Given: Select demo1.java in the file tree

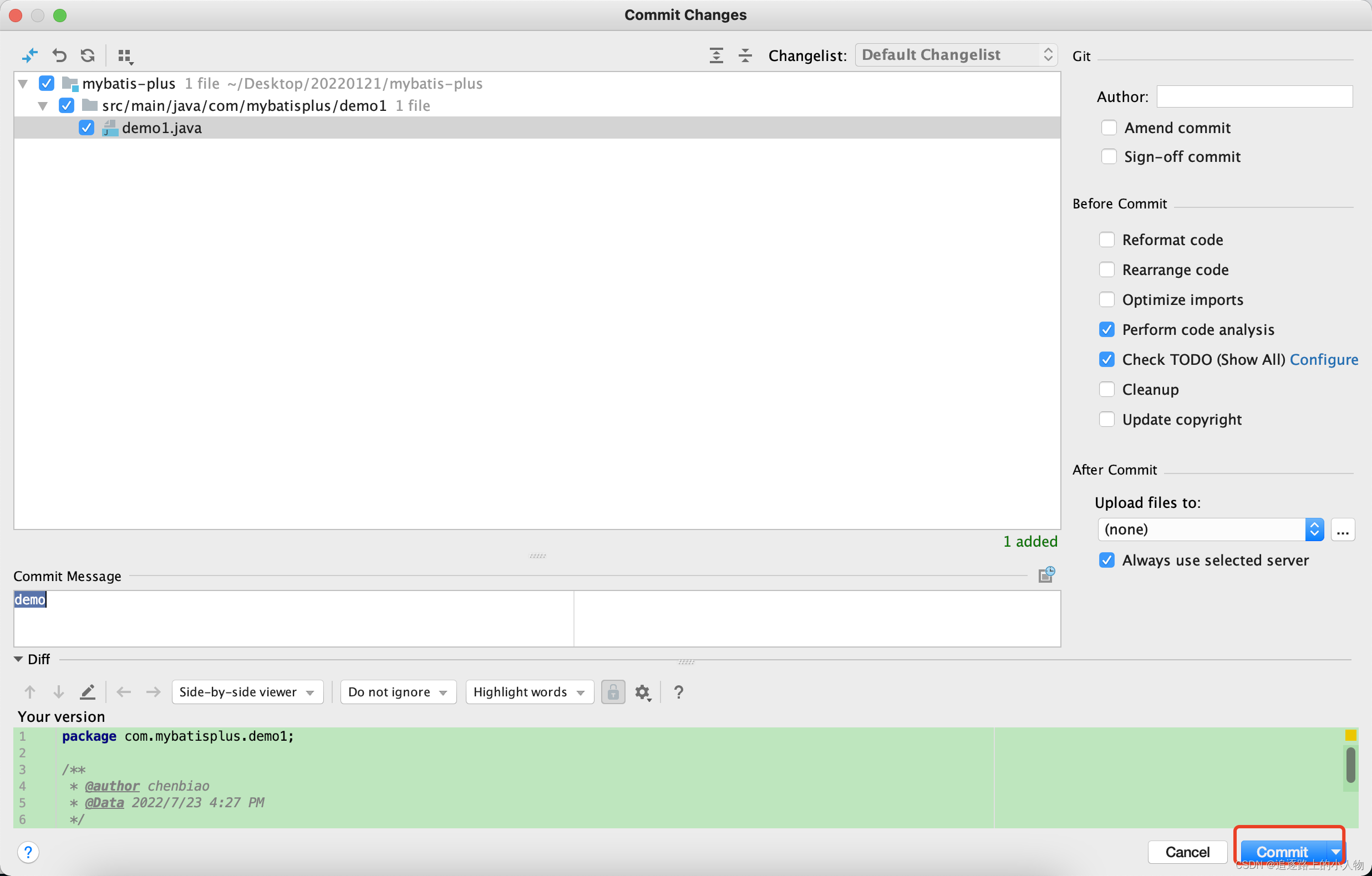Looking at the screenshot, I should point(162,128).
